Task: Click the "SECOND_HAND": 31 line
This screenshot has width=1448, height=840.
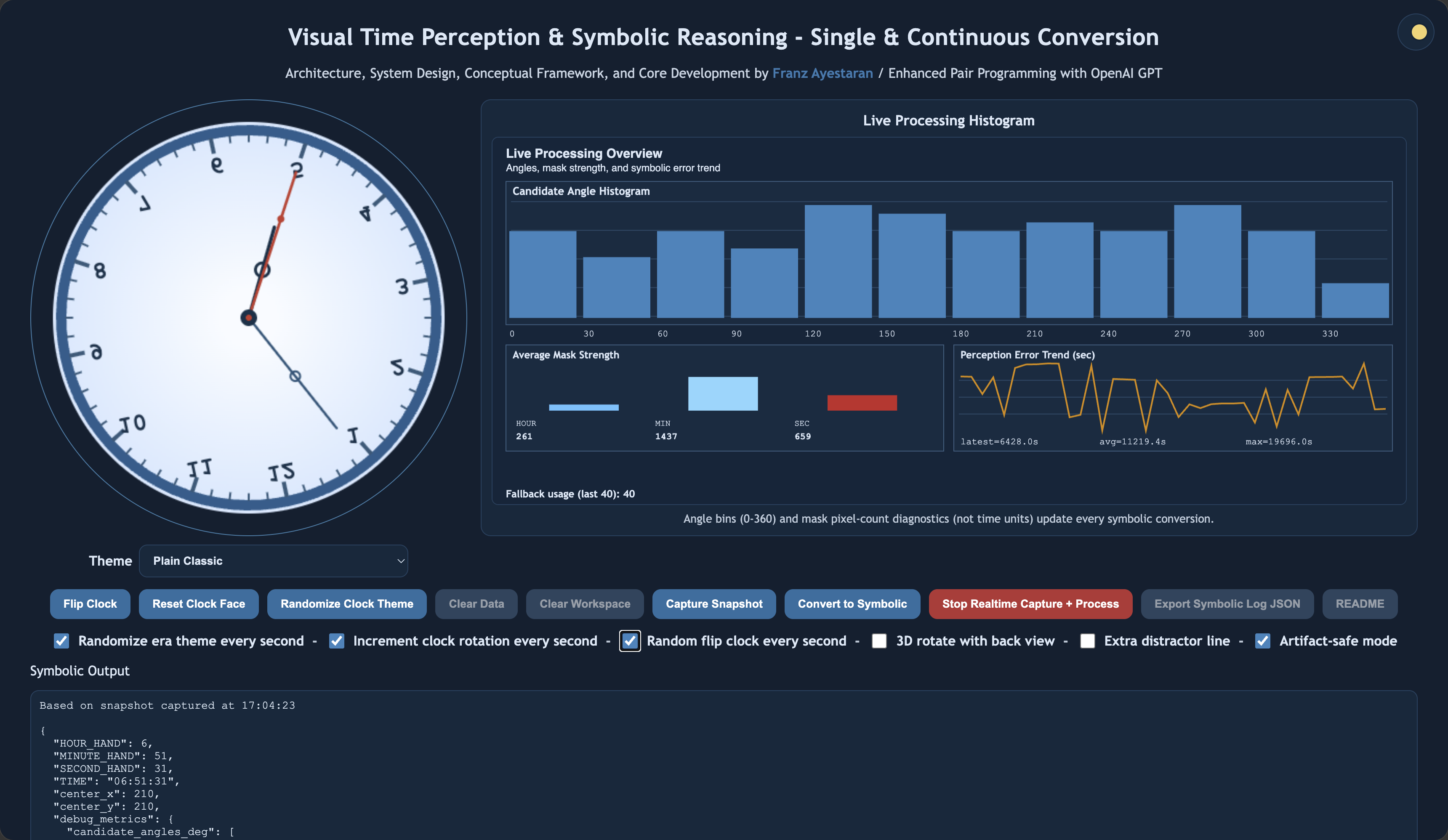Action: [113, 769]
